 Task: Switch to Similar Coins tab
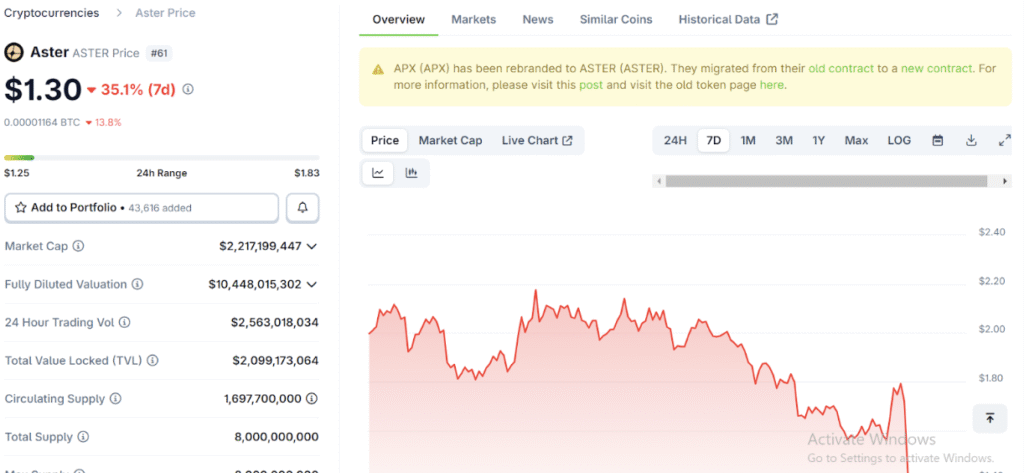(x=615, y=20)
